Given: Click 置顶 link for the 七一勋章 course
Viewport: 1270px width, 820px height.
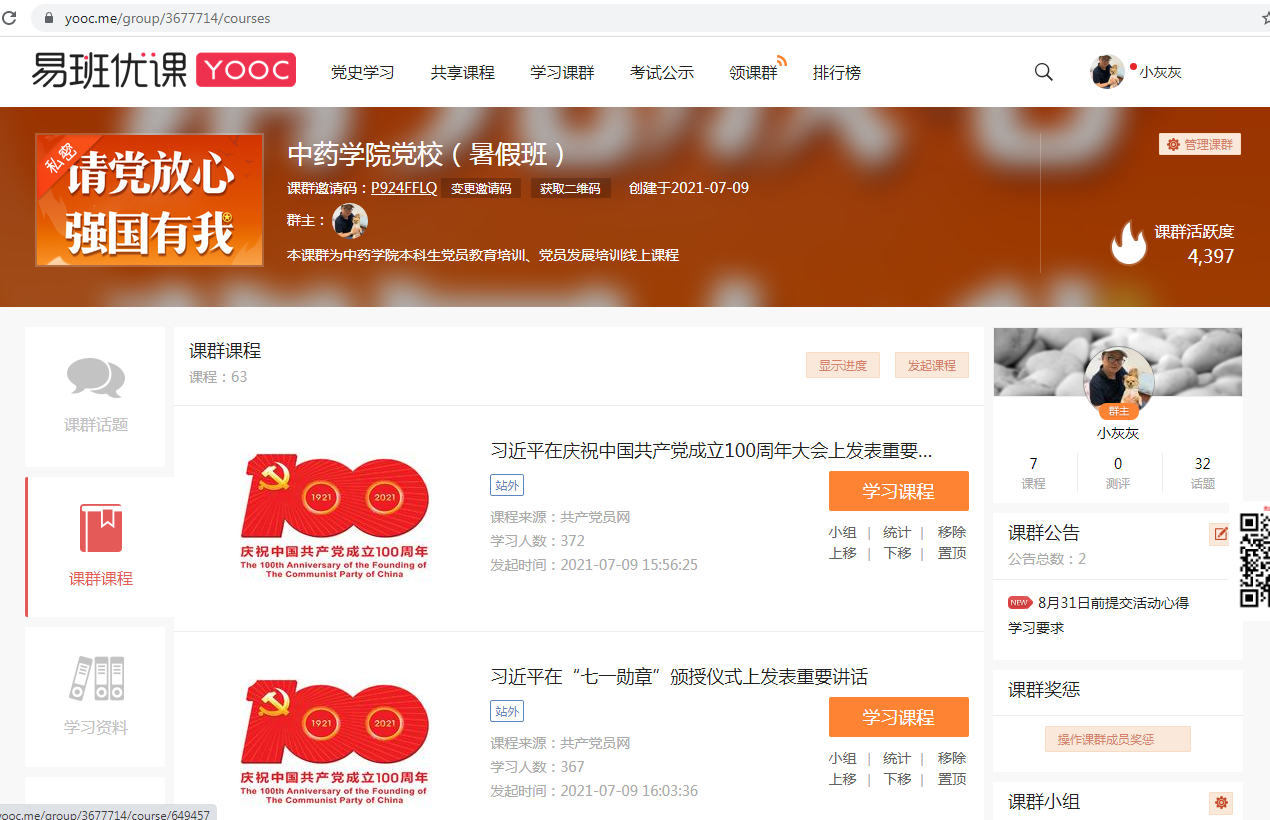Looking at the screenshot, I should [x=952, y=779].
